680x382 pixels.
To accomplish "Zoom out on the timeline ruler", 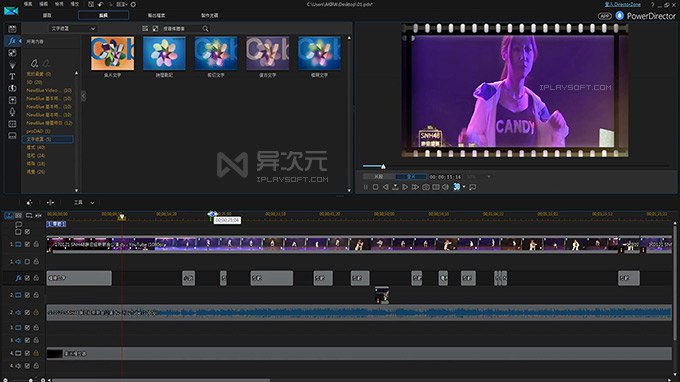I will [x=5, y=380].
